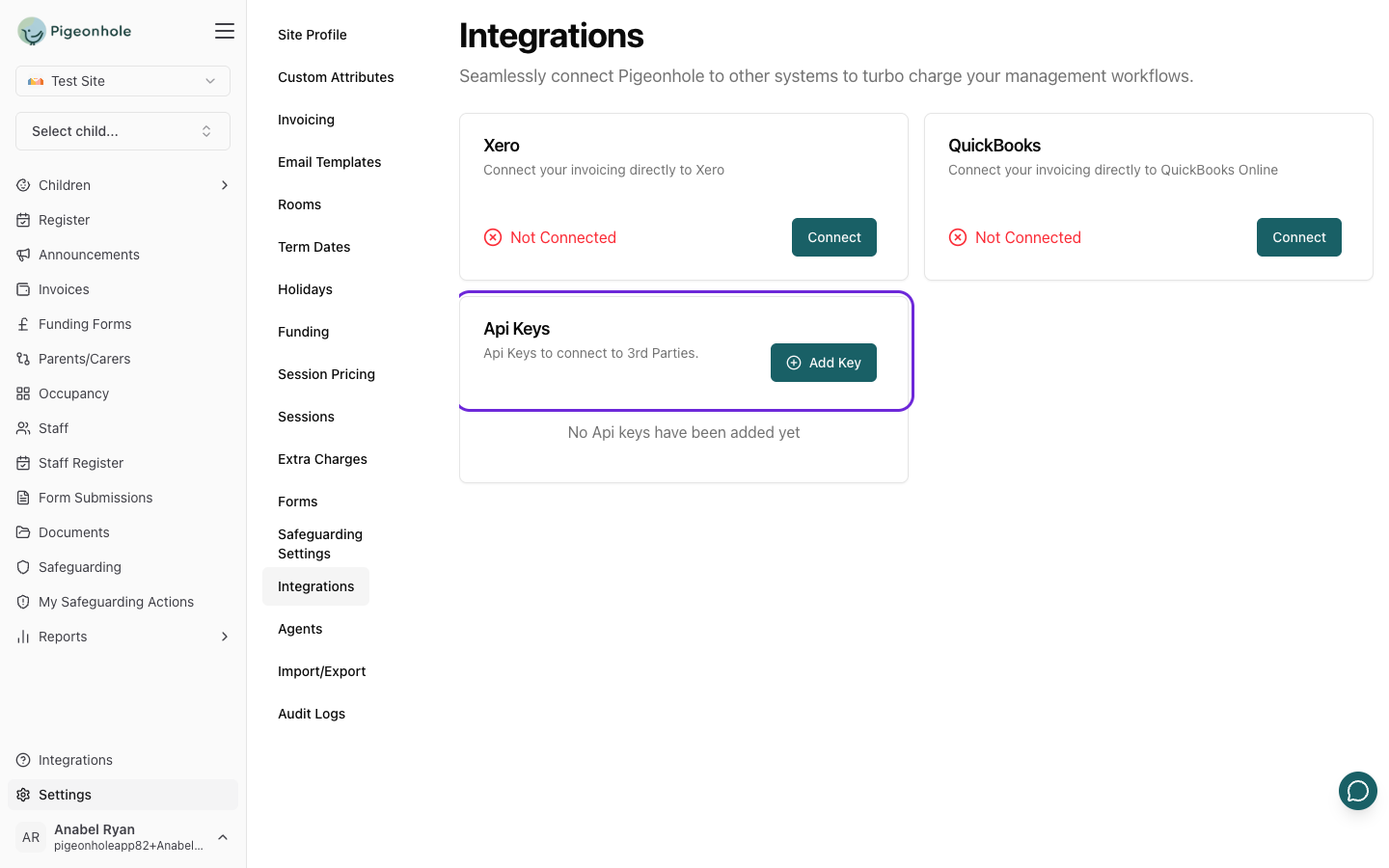Viewport: 1389px width, 868px height.
Task: Click the Parents/Carers icon
Action: [23, 359]
